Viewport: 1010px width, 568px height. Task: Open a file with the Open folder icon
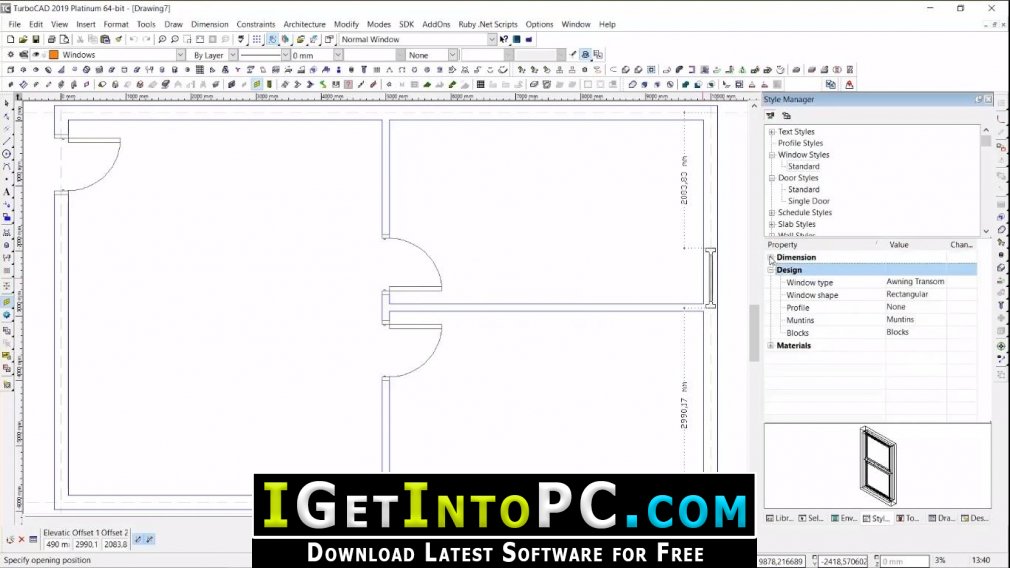pos(23,39)
